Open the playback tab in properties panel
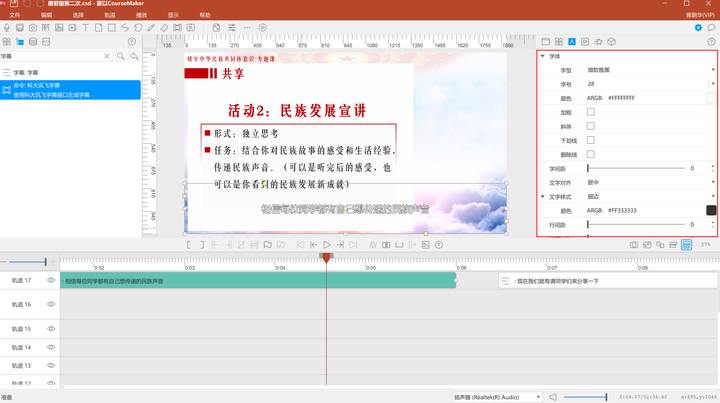720x403 pixels. coord(585,42)
